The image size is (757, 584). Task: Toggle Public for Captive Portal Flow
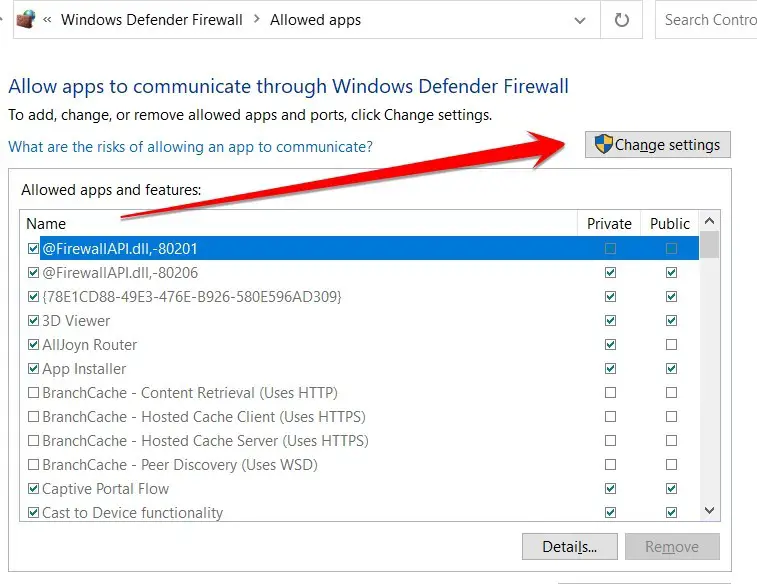671,488
